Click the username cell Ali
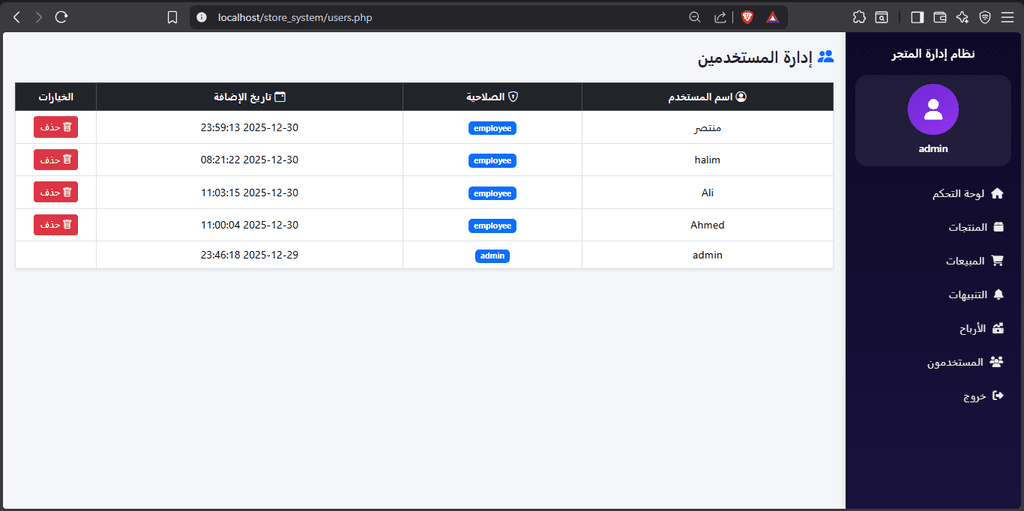The image size is (1024, 511). point(707,193)
